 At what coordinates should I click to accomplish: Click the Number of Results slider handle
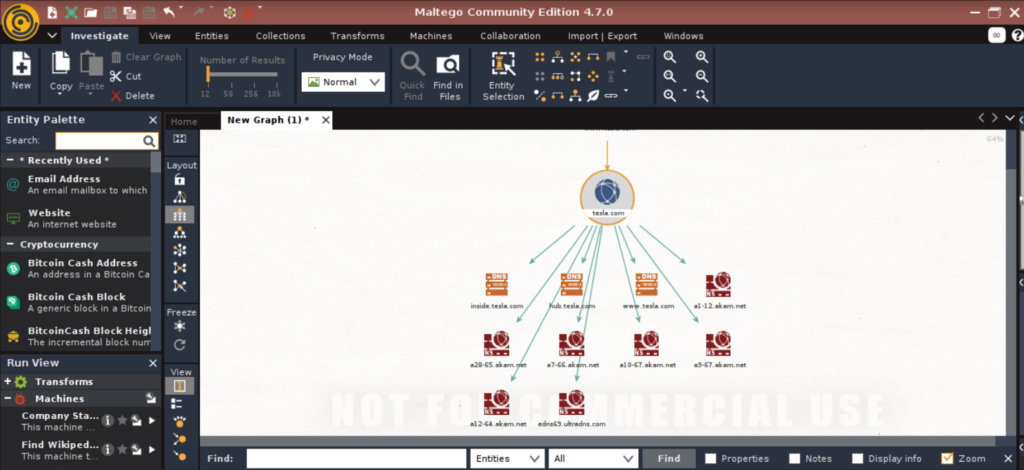point(208,75)
